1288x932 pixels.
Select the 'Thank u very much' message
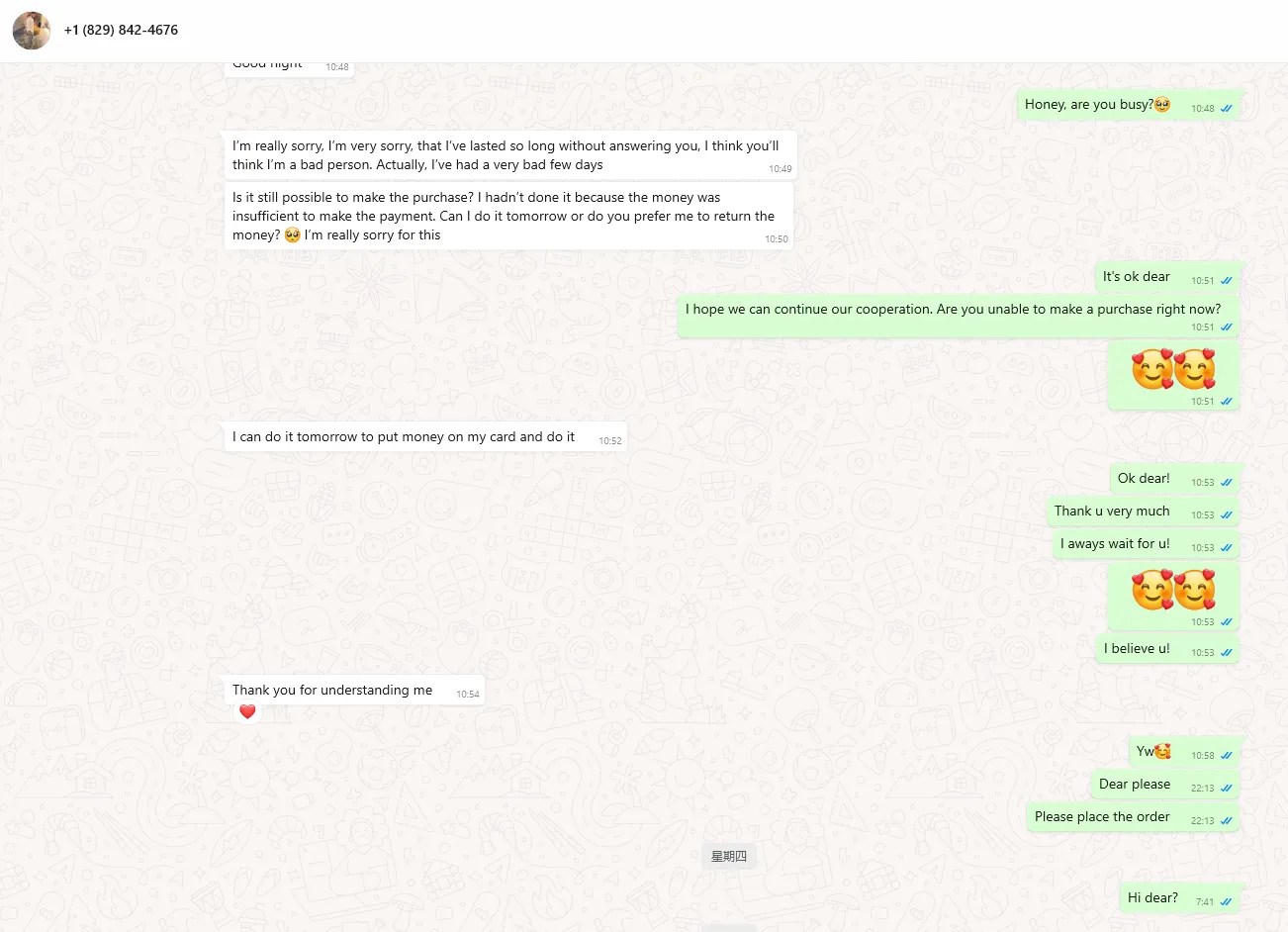[1144, 512]
